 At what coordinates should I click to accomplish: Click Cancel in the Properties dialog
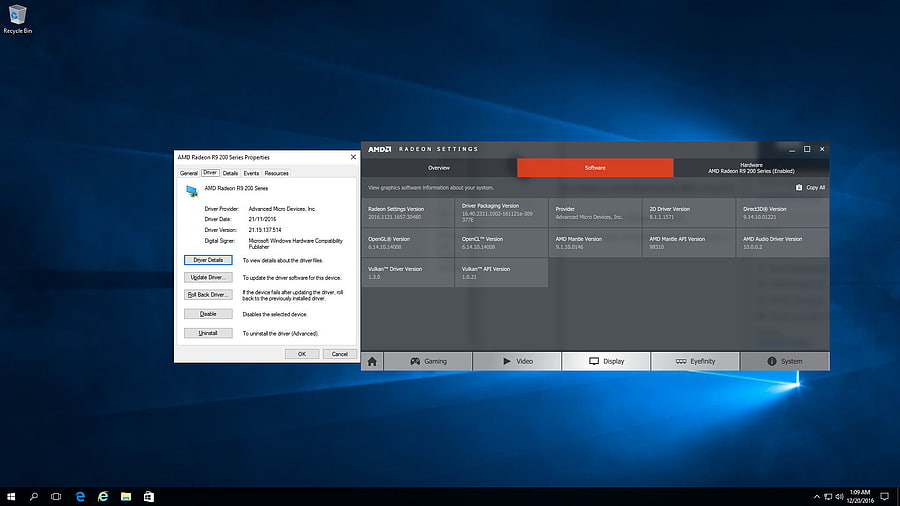point(340,354)
